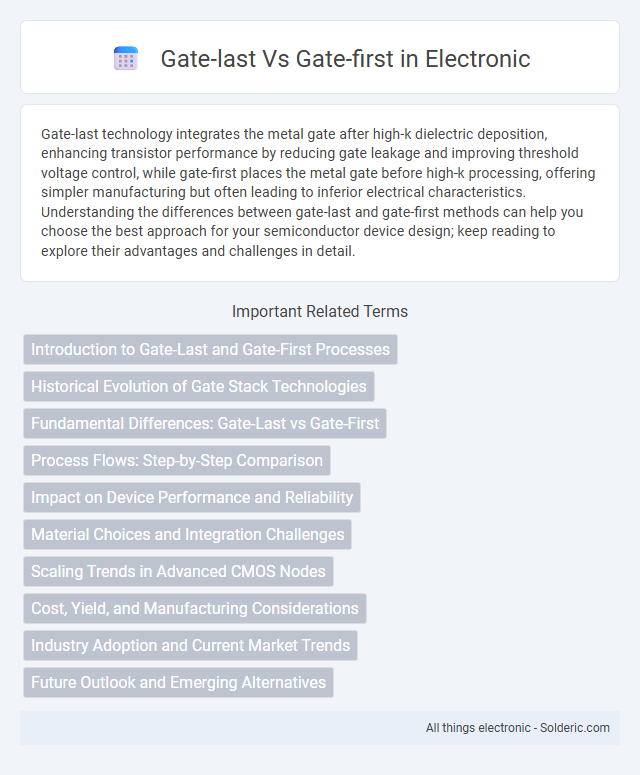Select Historical Evolution of Gate Stack Technologies
This screenshot has width=640, height=775.
point(199,387)
